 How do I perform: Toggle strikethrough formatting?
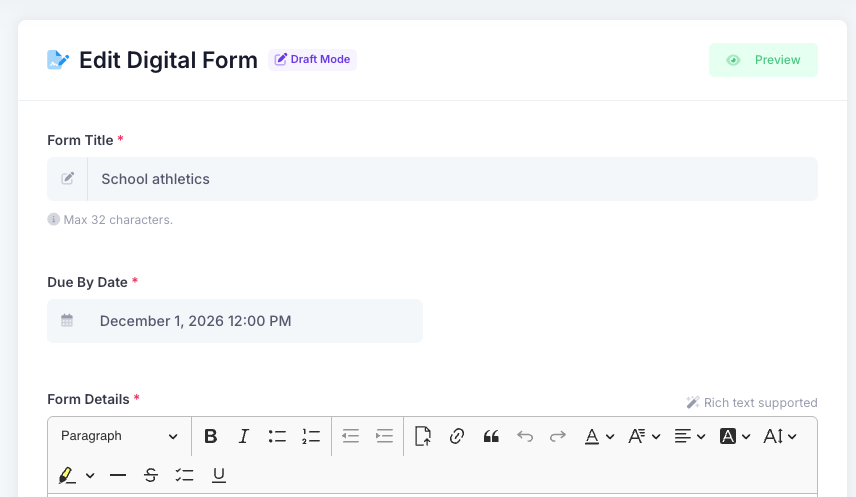click(x=151, y=475)
